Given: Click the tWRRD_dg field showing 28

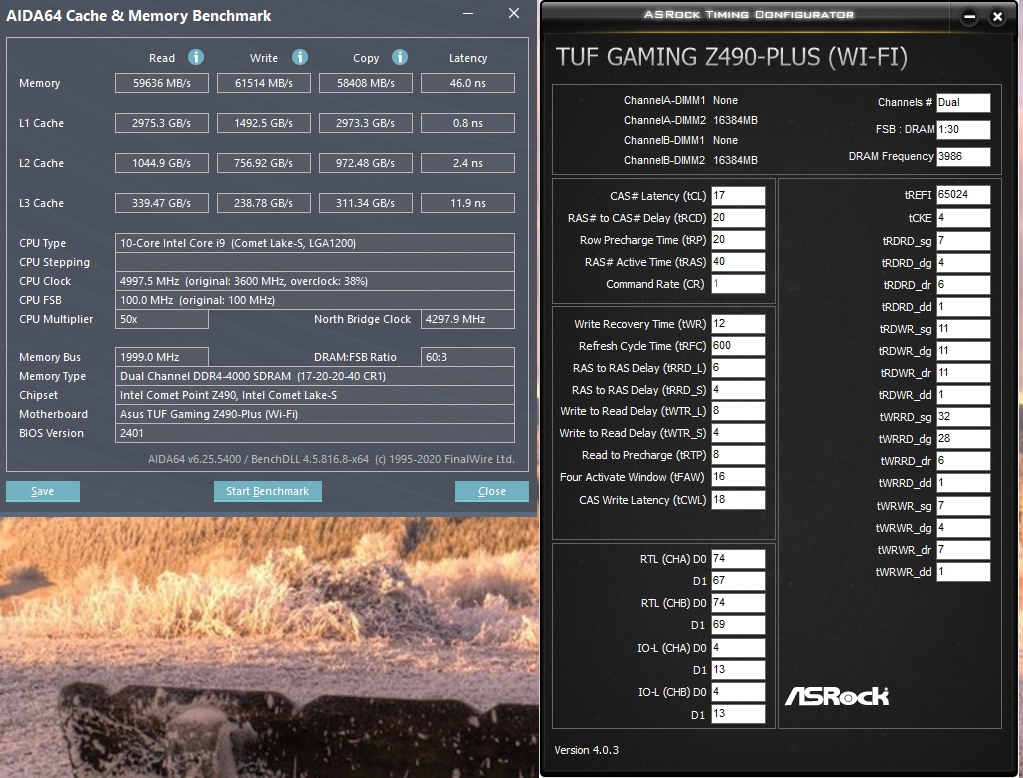Looking at the screenshot, I should (963, 439).
